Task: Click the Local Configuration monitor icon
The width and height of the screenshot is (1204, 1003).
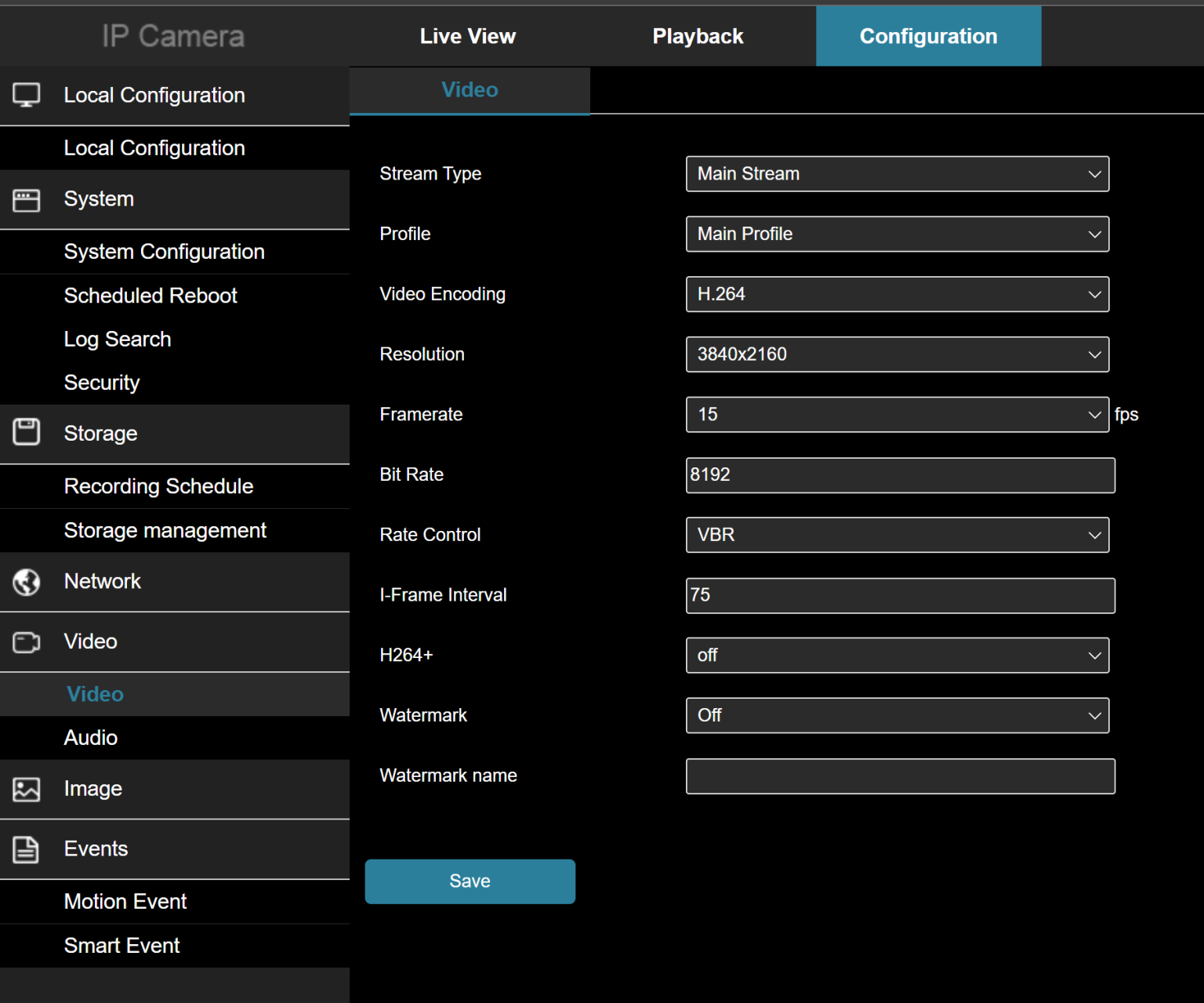Action: click(x=27, y=94)
